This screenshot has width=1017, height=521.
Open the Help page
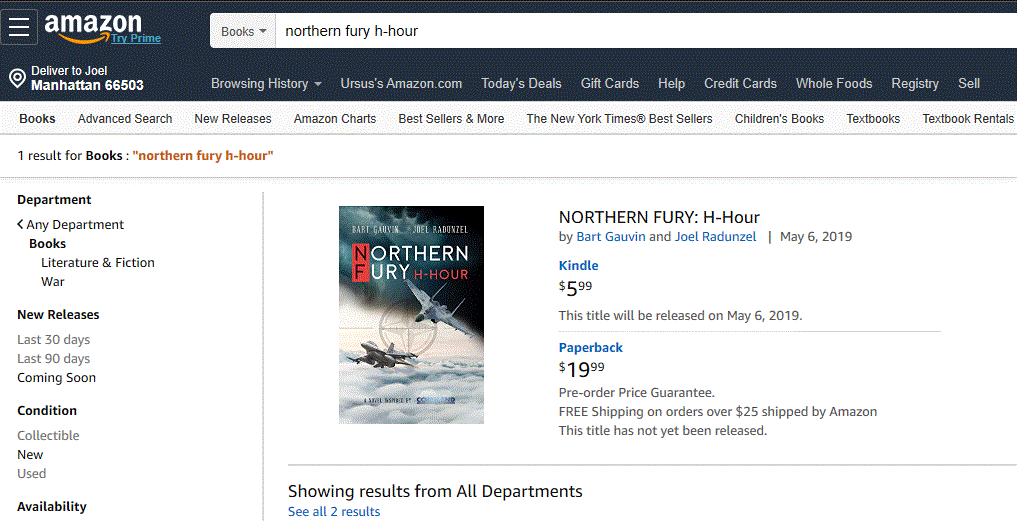pyautogui.click(x=671, y=84)
